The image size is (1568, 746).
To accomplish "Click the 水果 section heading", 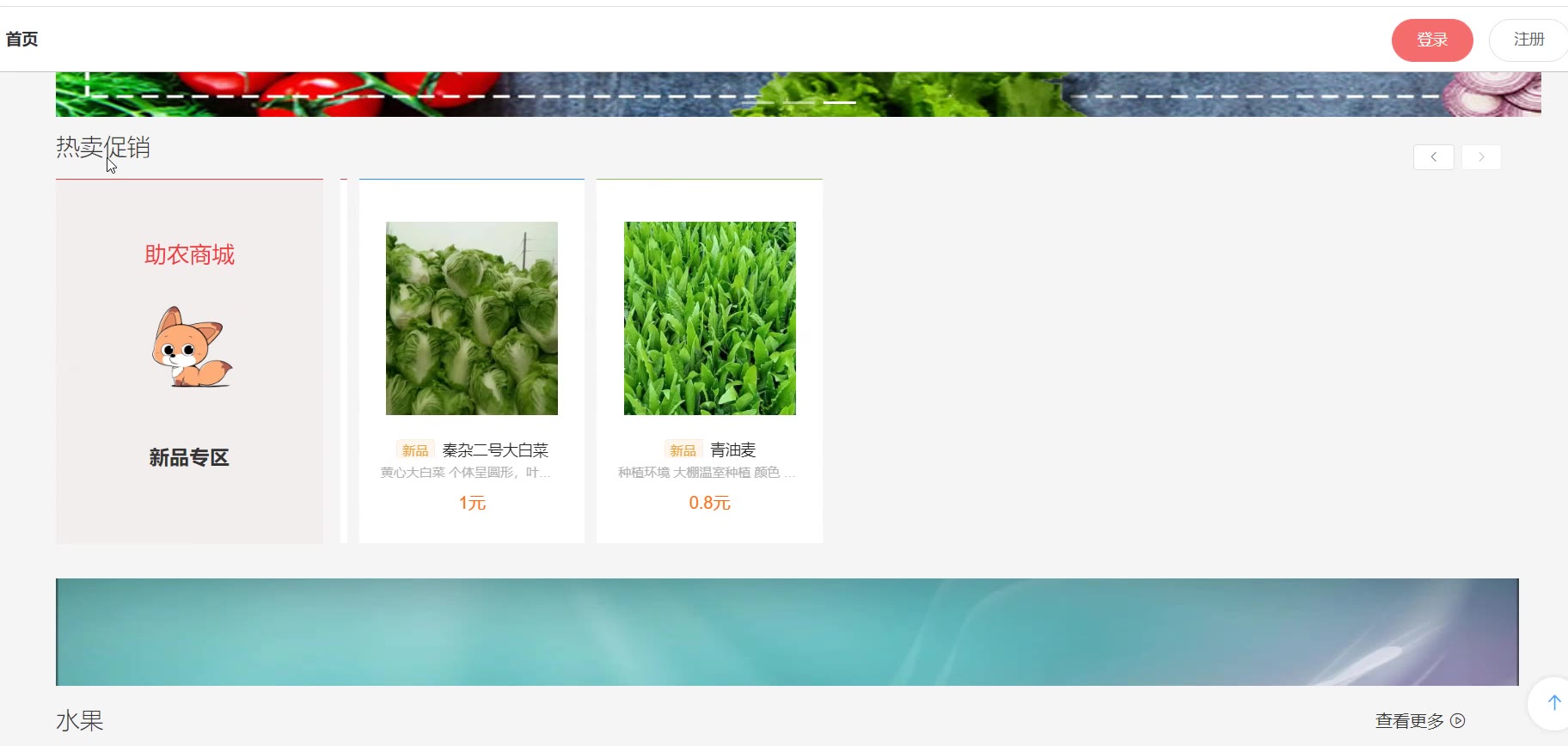I will click(80, 720).
